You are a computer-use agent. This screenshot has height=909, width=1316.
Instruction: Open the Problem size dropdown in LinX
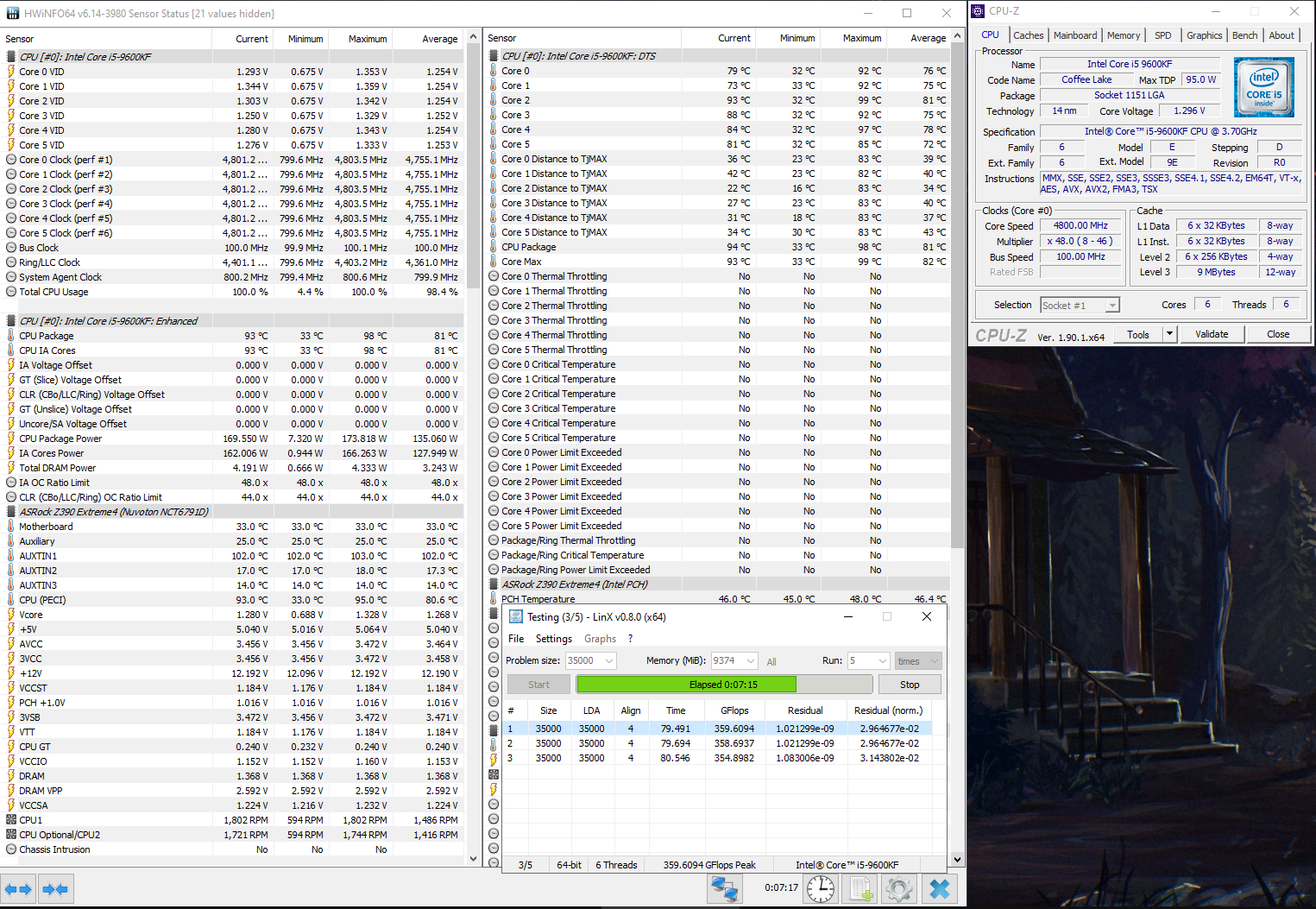coord(609,660)
